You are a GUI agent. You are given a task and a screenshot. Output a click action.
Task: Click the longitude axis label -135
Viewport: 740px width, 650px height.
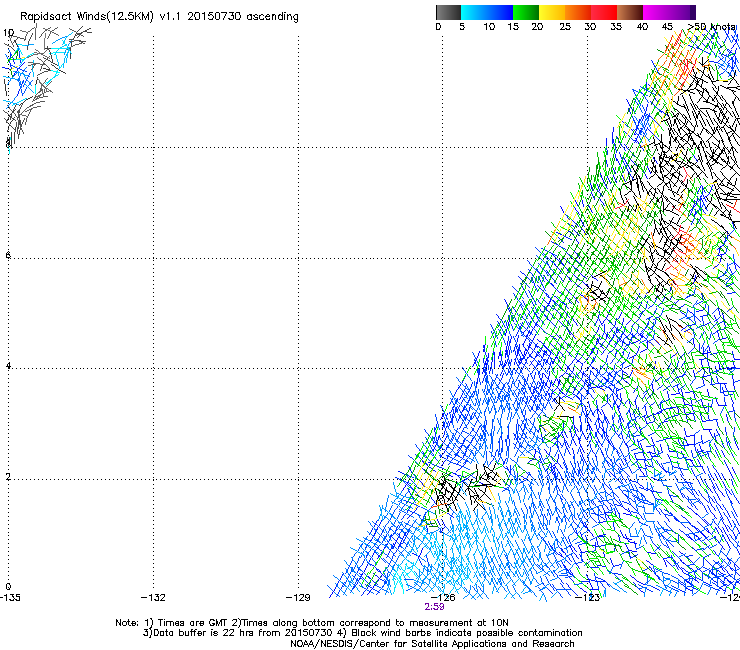tap(10, 597)
